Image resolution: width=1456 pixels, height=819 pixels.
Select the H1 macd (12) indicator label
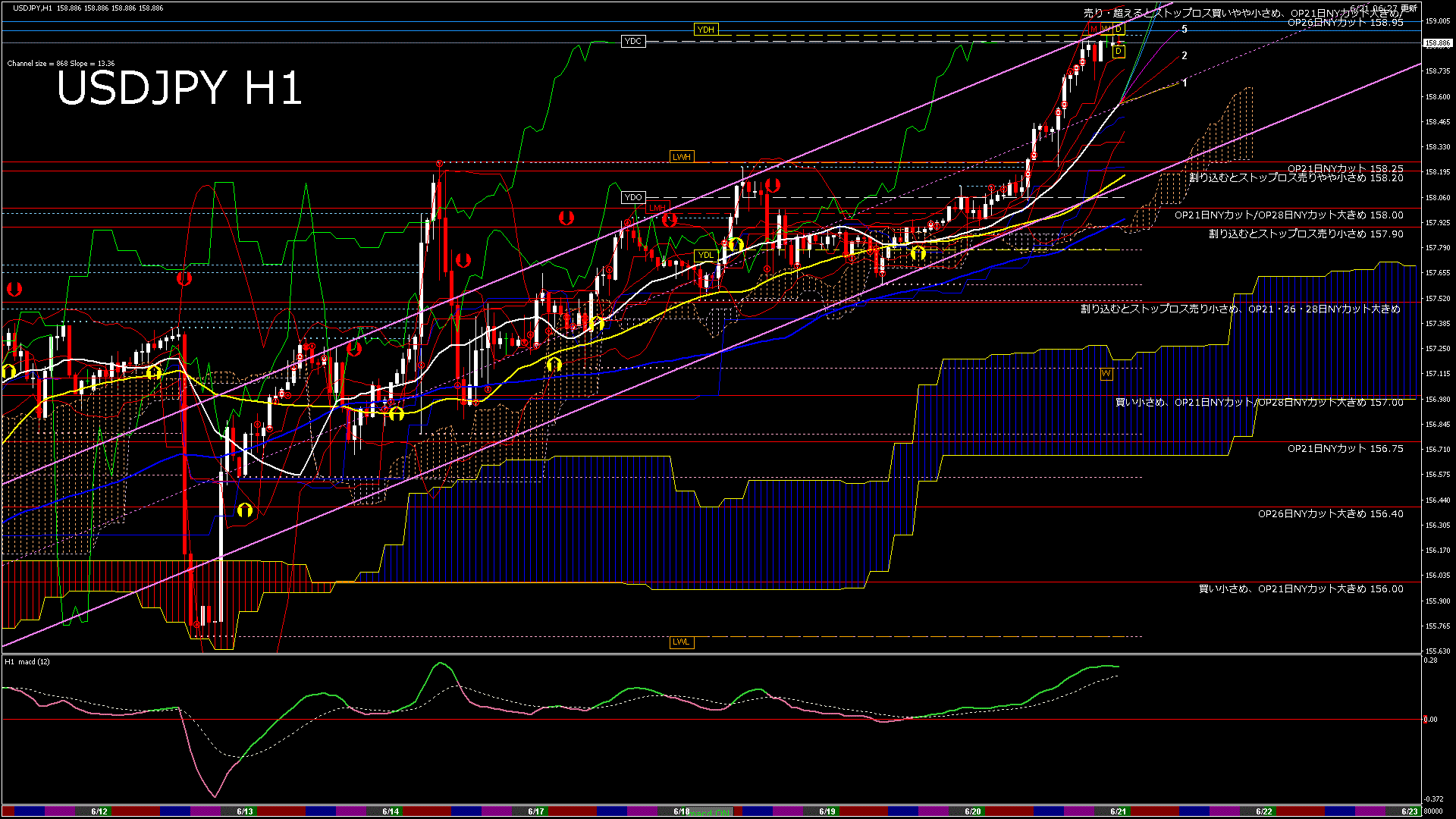point(28,662)
